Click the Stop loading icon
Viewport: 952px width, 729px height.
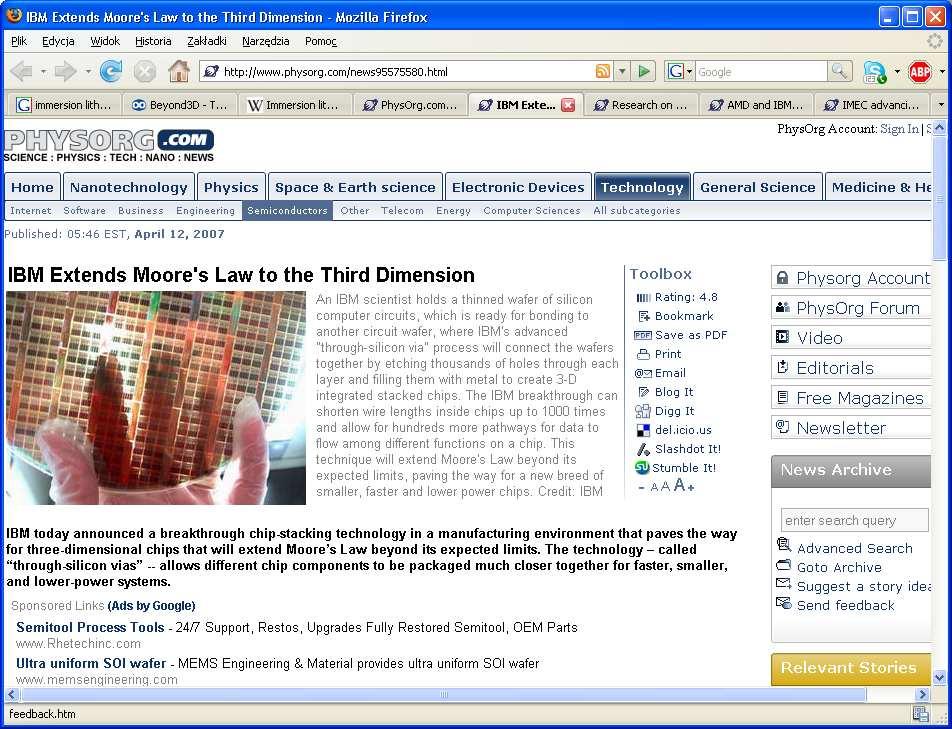[144, 72]
